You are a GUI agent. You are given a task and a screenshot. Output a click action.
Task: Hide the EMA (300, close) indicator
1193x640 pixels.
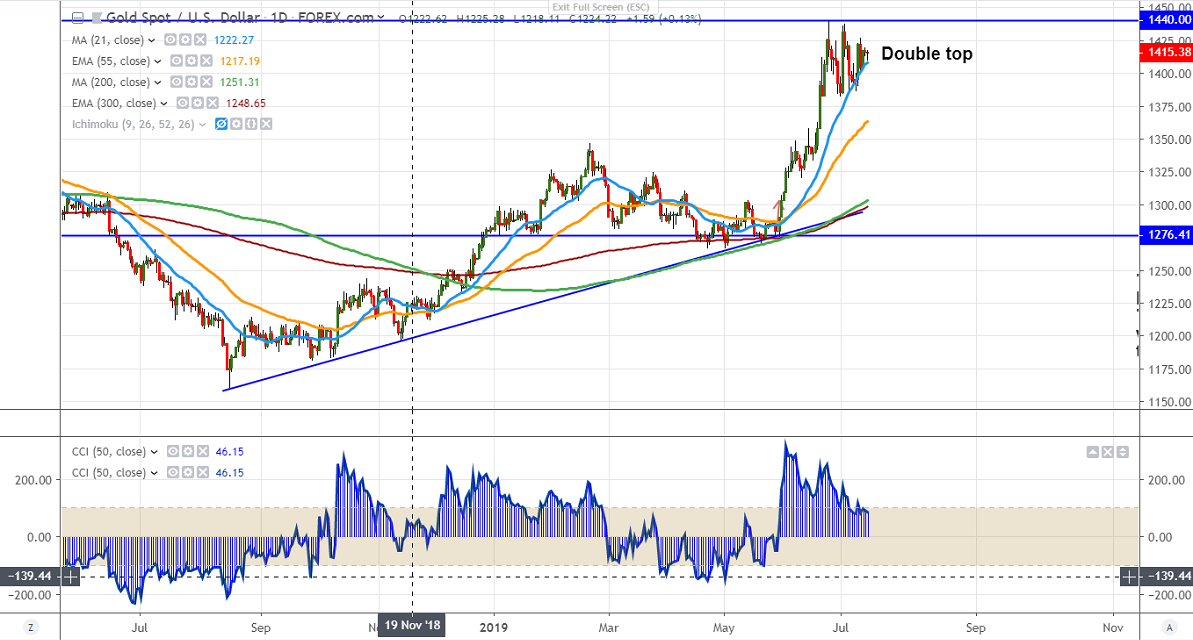183,103
